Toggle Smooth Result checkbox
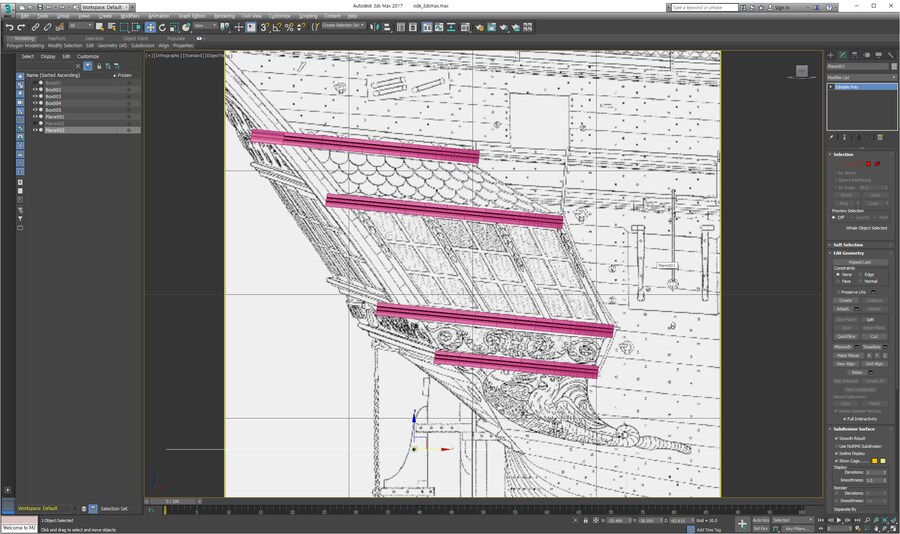Viewport: 900px width, 534px height. pyautogui.click(x=837, y=438)
